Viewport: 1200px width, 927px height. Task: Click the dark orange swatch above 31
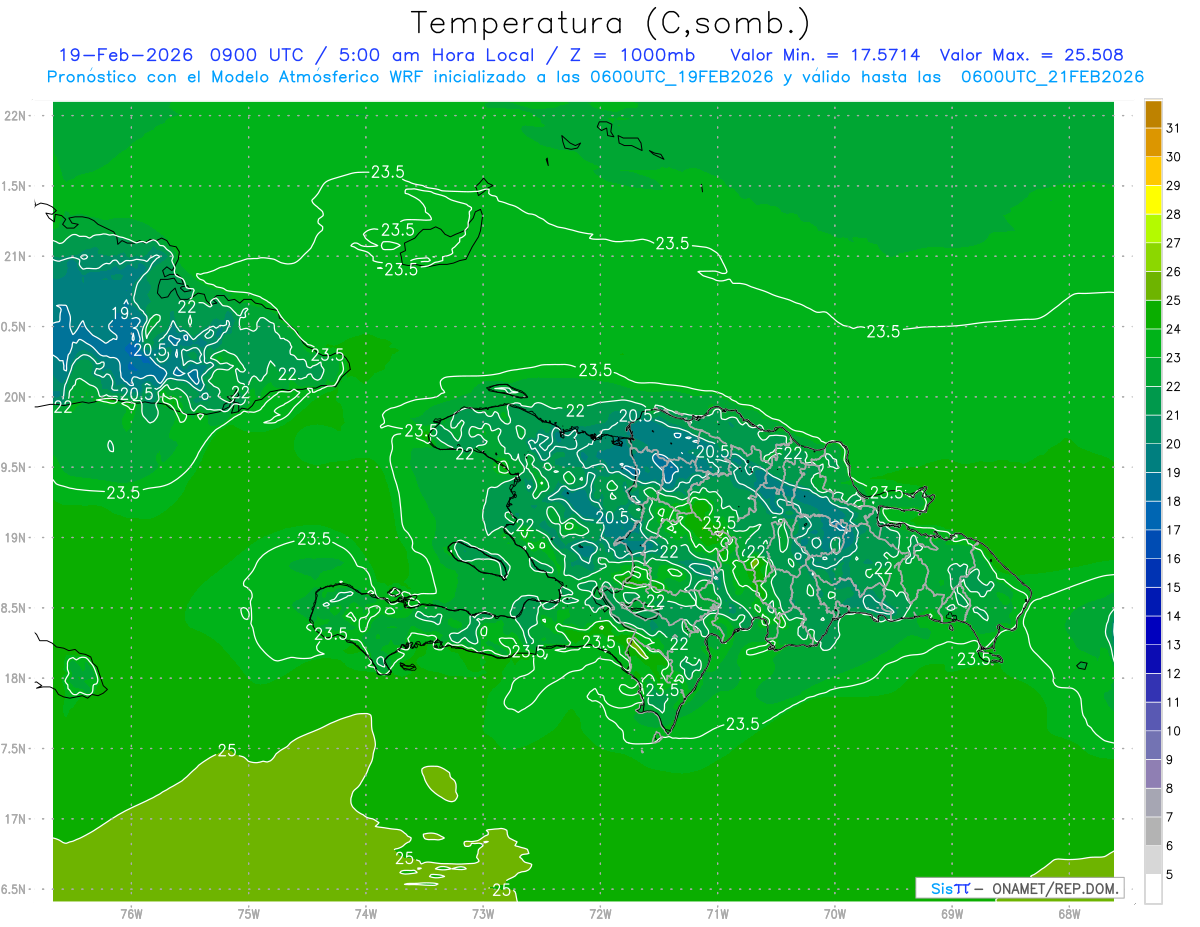pyautogui.click(x=1153, y=114)
